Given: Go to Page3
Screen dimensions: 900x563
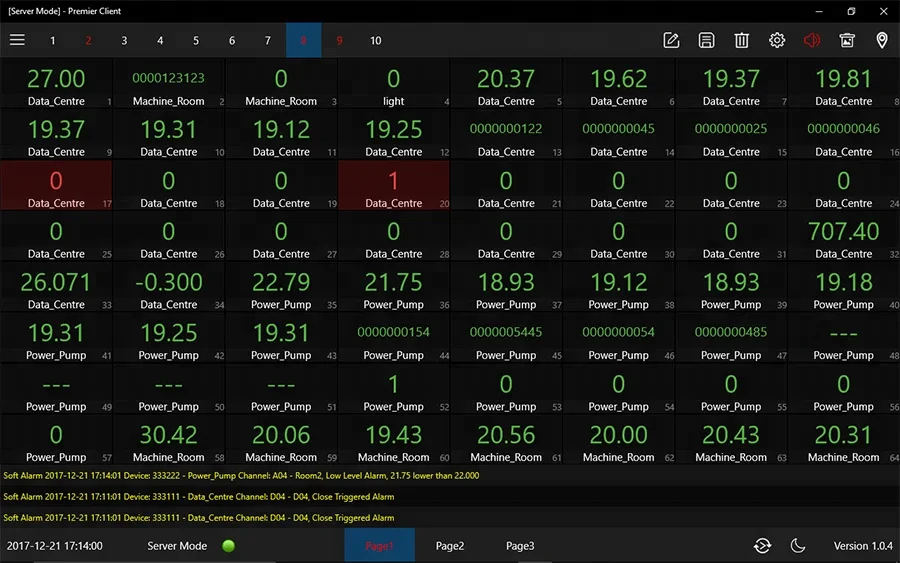Looking at the screenshot, I should [x=520, y=546].
